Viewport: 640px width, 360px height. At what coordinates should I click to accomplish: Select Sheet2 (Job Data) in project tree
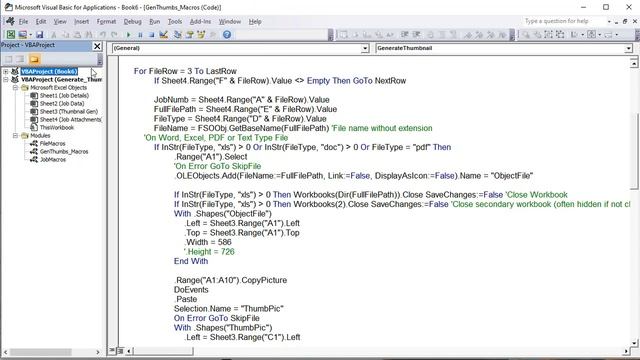coord(62,104)
